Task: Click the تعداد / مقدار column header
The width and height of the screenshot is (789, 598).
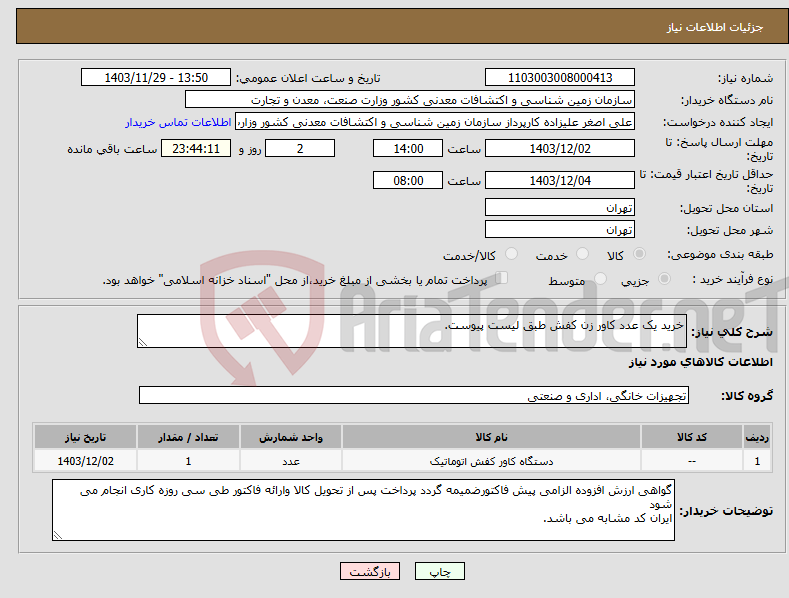Action: 188,437
